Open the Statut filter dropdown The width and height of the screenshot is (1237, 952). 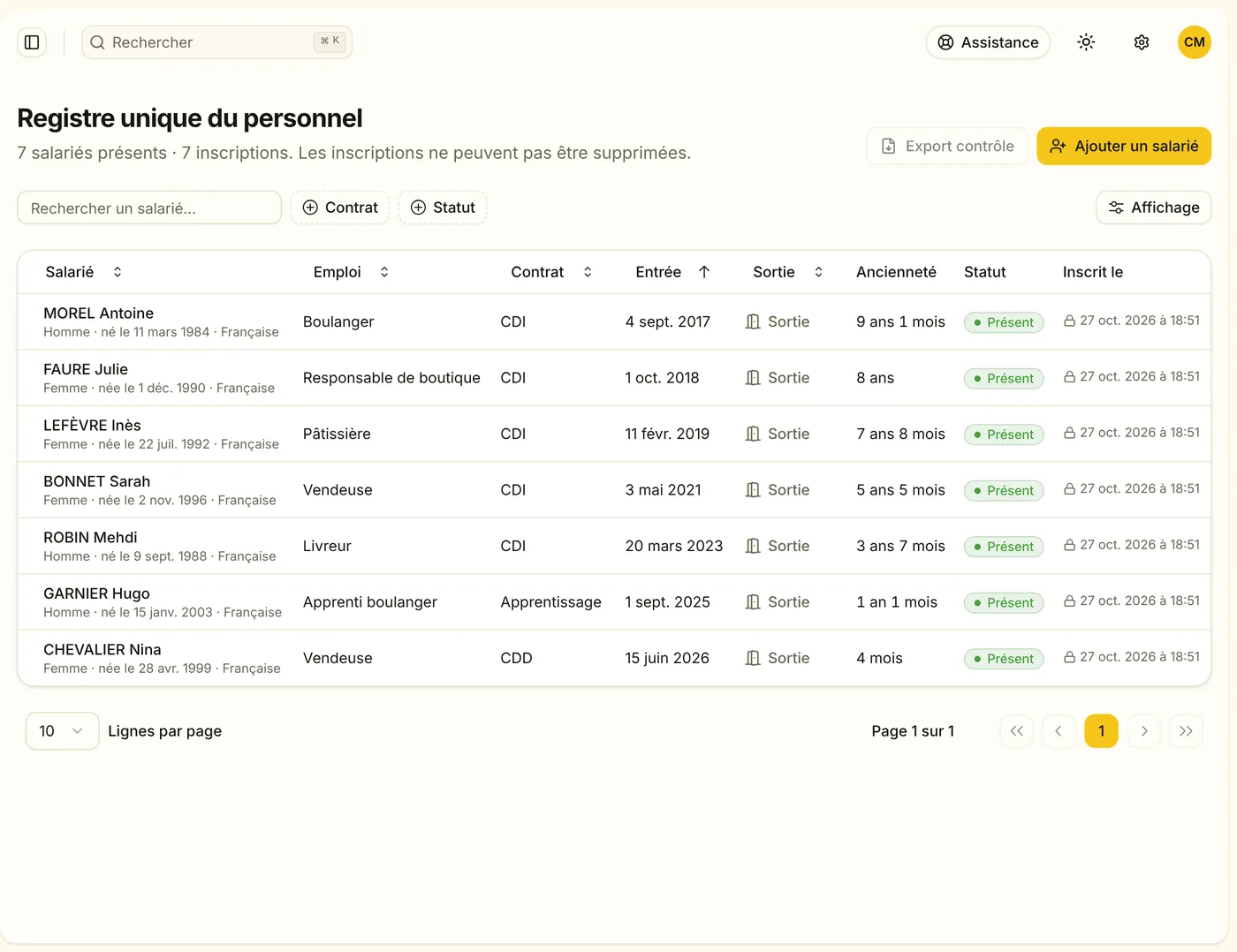(443, 208)
